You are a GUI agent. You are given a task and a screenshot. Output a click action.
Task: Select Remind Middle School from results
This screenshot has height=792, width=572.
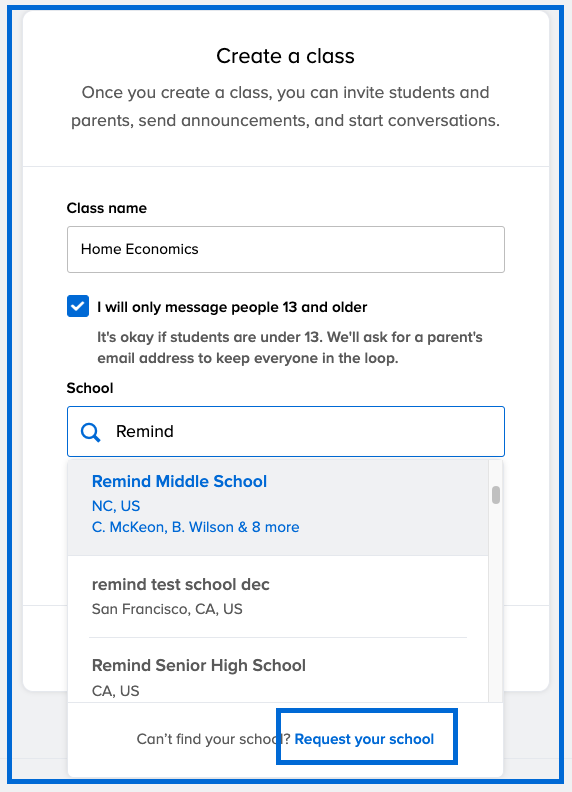point(278,507)
